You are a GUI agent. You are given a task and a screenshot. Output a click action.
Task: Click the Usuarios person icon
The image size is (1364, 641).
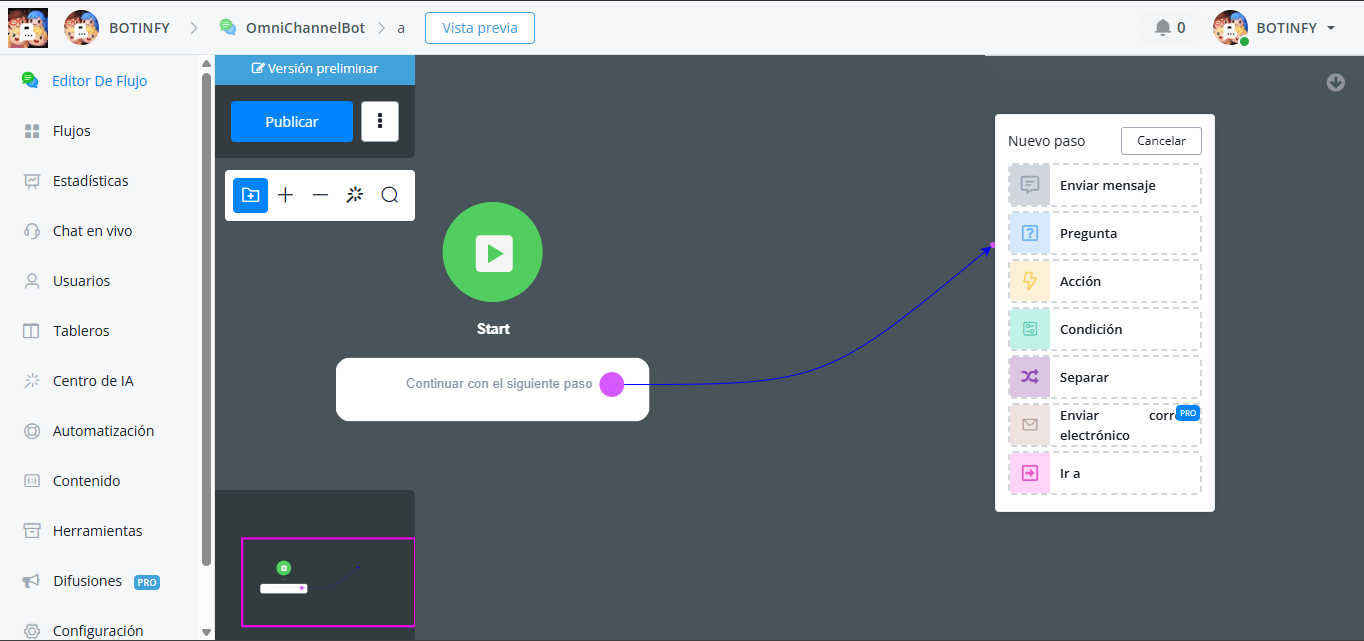(32, 281)
